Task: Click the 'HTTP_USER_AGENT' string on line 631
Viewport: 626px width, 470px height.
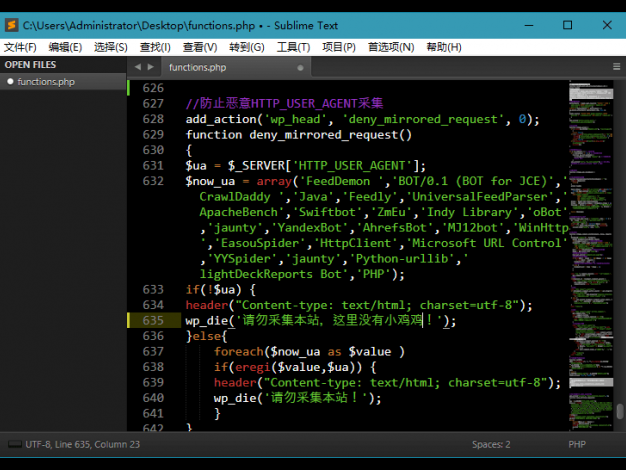Action: [353, 165]
